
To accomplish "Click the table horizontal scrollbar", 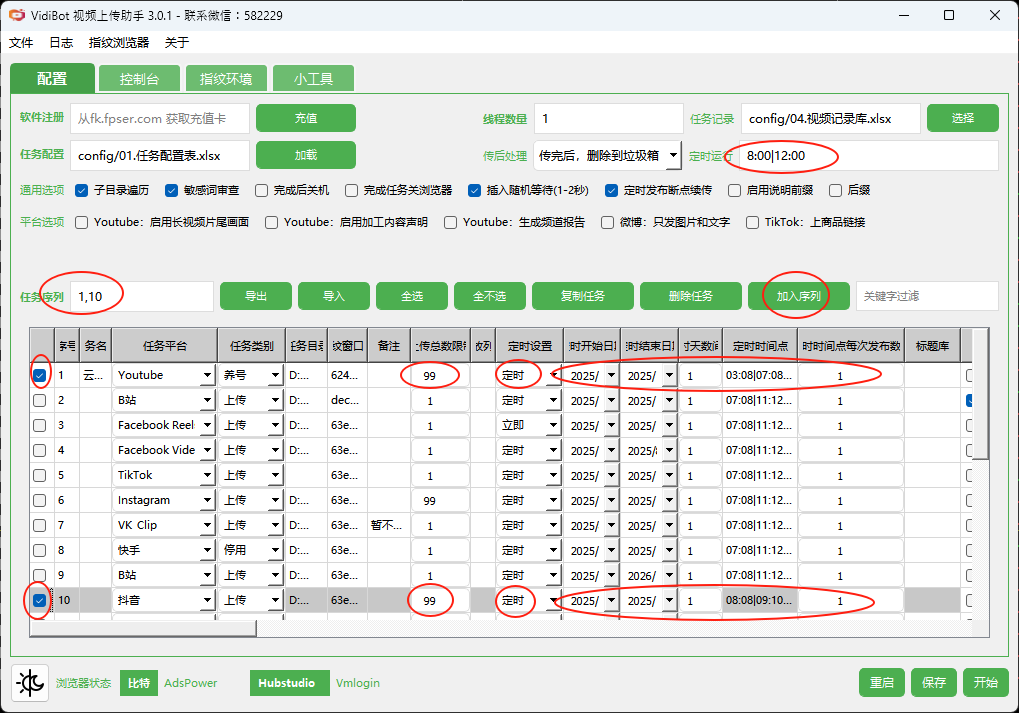I will 144,628.
